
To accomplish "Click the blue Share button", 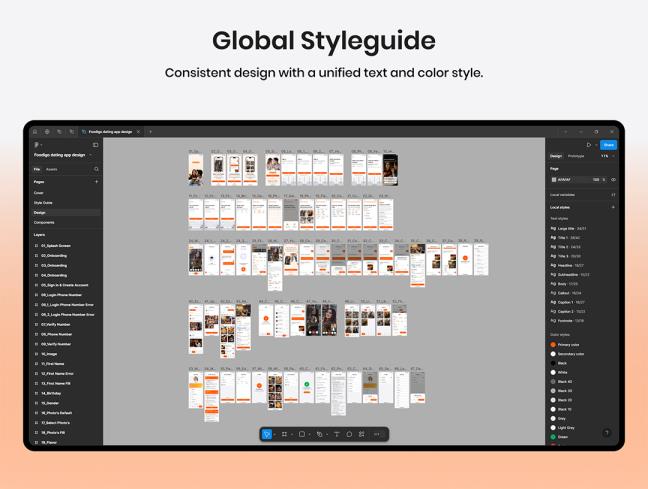I will tap(608, 145).
